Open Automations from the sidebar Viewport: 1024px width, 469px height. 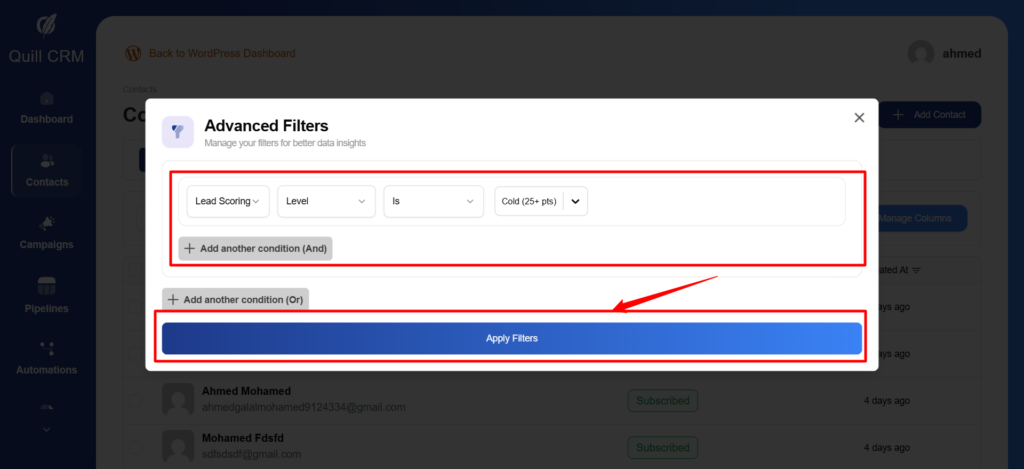pos(47,348)
